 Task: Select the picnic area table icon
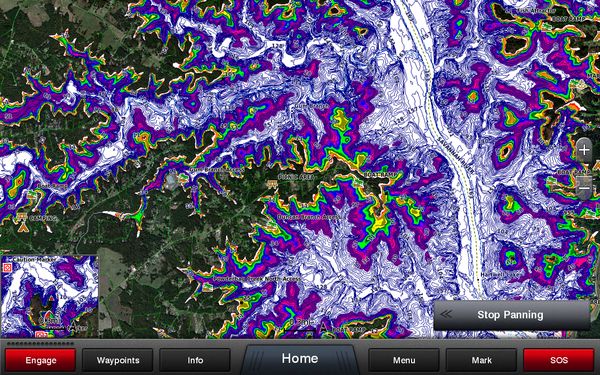point(272,184)
